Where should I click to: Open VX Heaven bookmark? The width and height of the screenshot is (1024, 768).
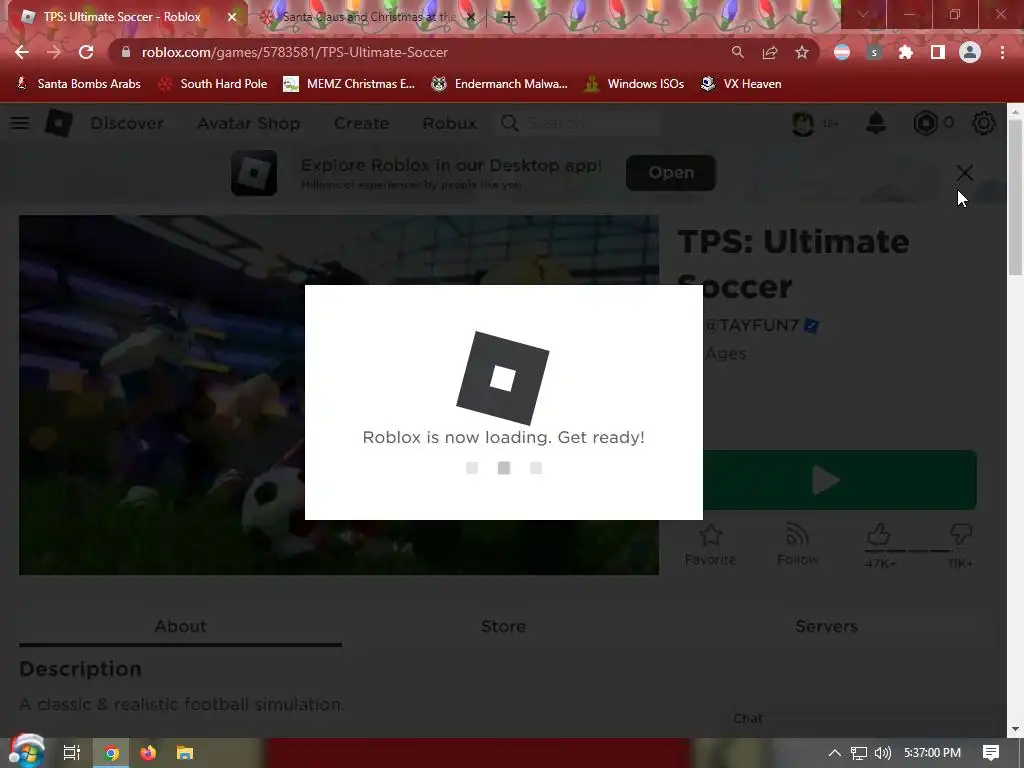[x=741, y=84]
